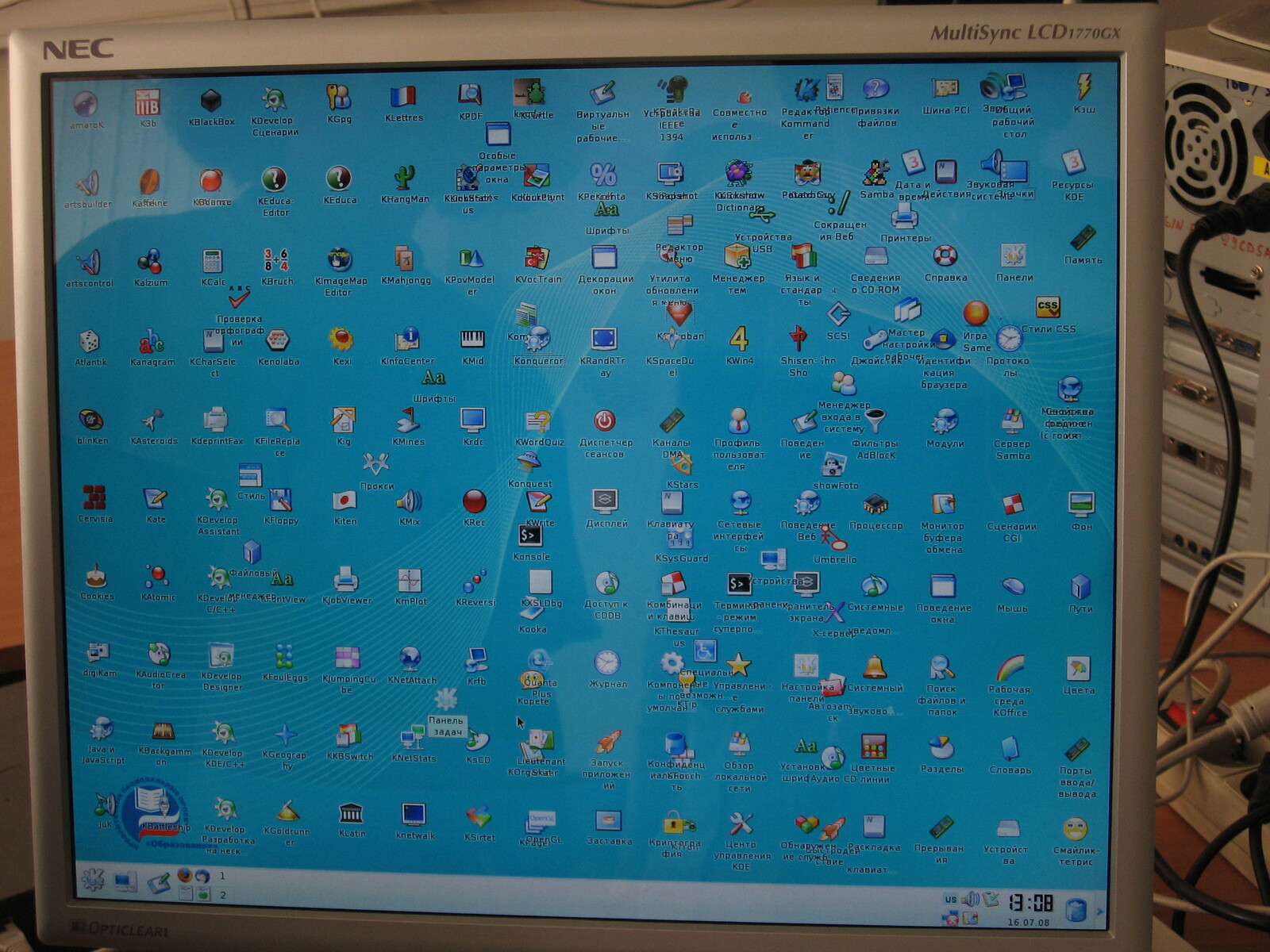1270x952 pixels.
Task: Launch KMid piano keyboard icon
Action: 472,339
